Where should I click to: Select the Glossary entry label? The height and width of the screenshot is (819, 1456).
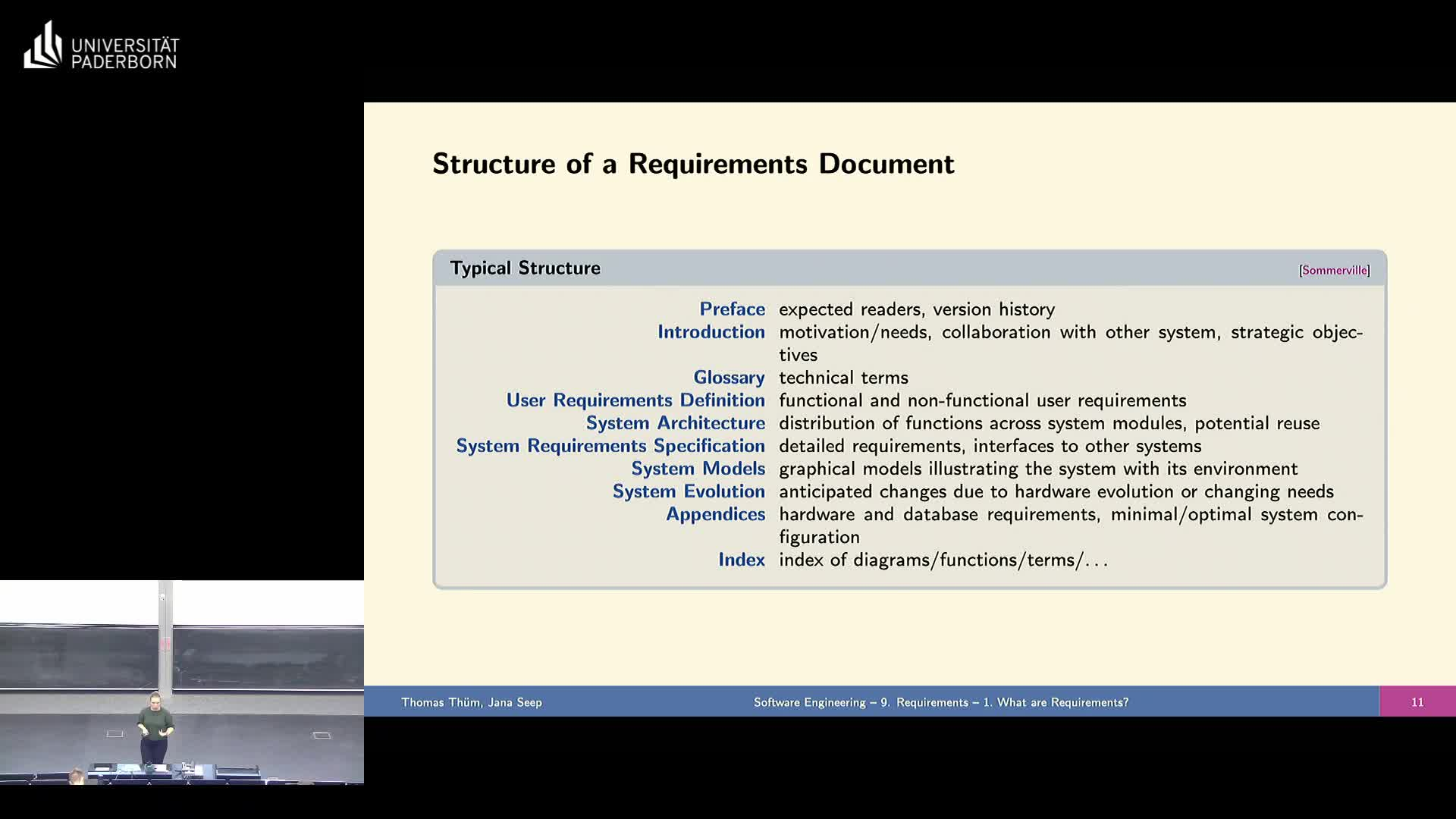[728, 377]
